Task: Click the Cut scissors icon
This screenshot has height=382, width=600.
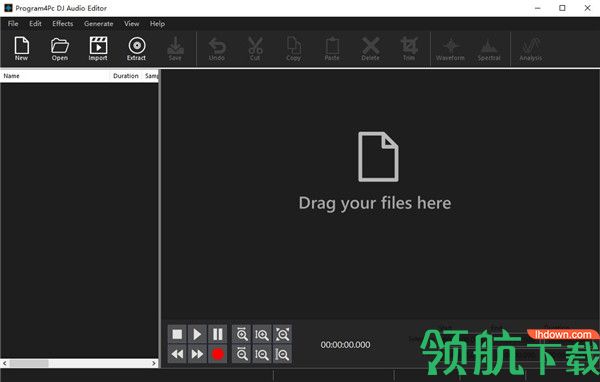Action: tap(255, 48)
